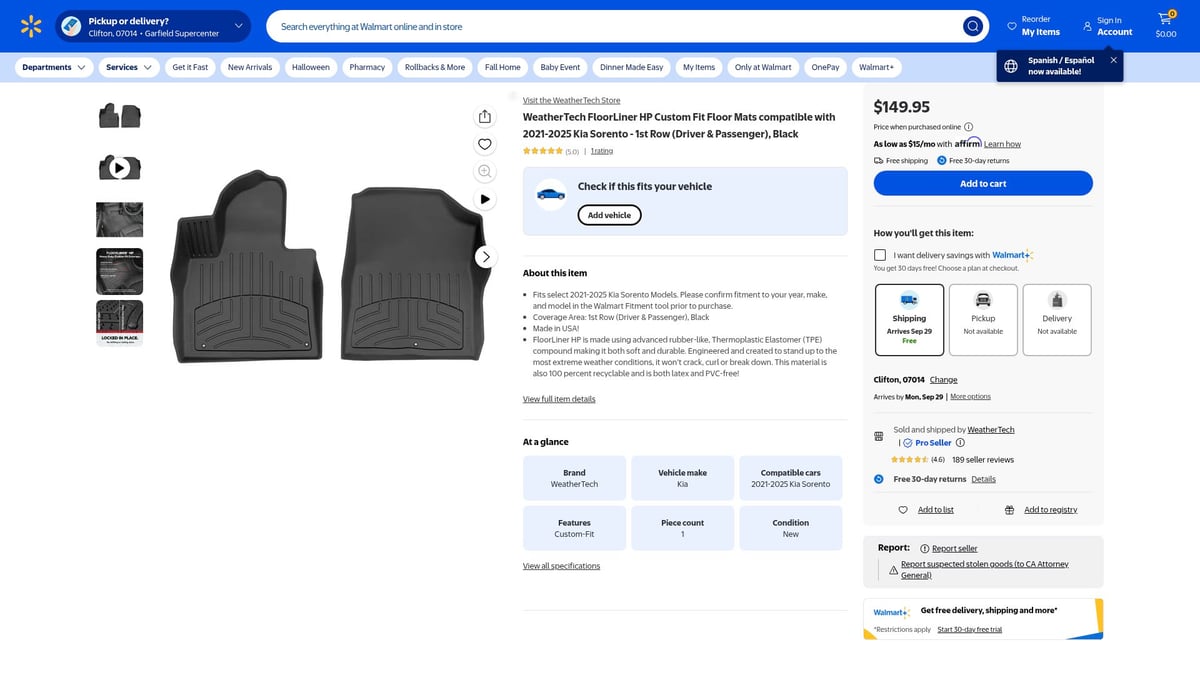Click the Brand WeatherTech spec tile
The width and height of the screenshot is (1200, 675).
[574, 478]
